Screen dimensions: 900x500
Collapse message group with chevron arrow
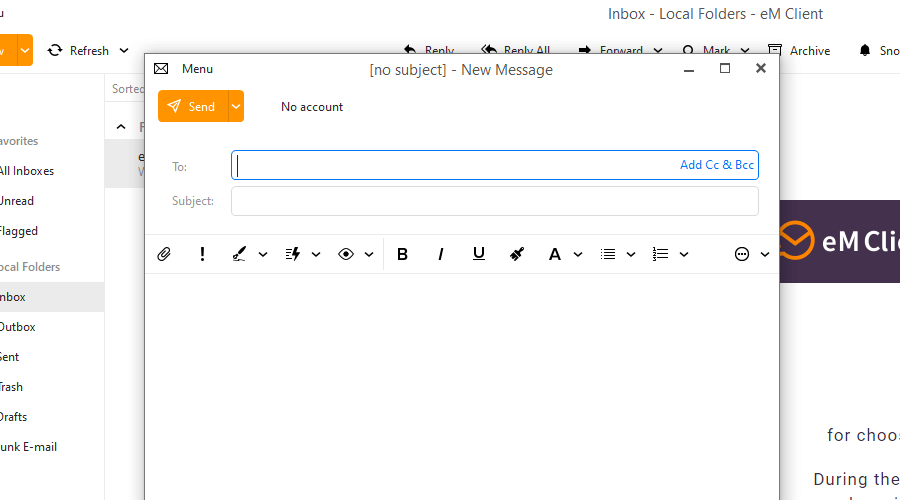pyautogui.click(x=121, y=127)
